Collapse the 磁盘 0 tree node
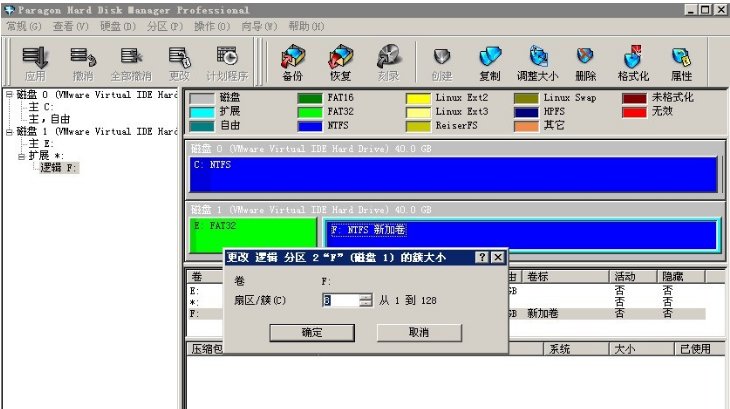The height and width of the screenshot is (409, 730). 9,94
